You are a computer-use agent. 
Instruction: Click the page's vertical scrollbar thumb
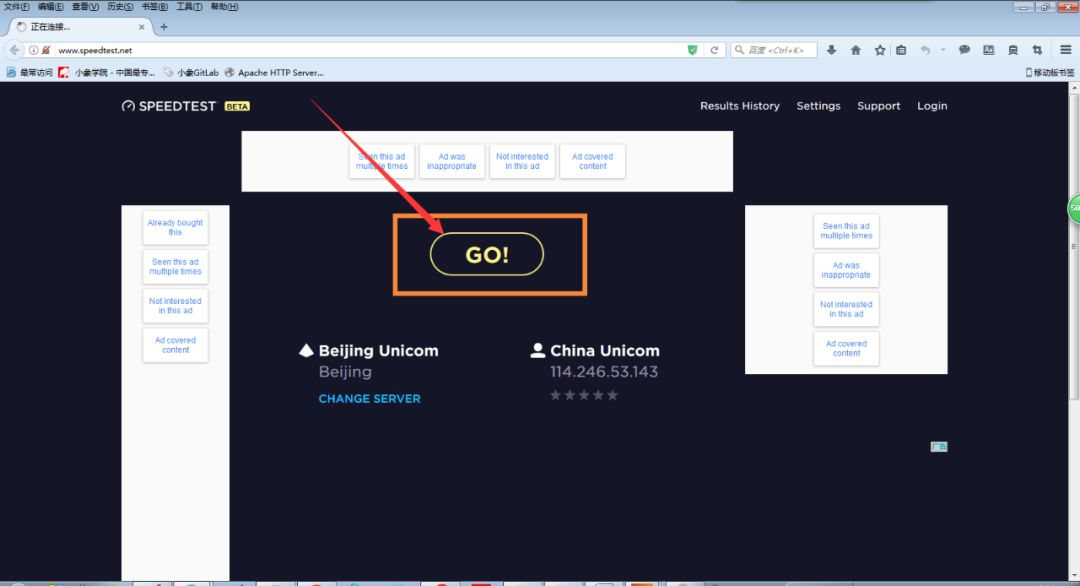coord(1074,246)
